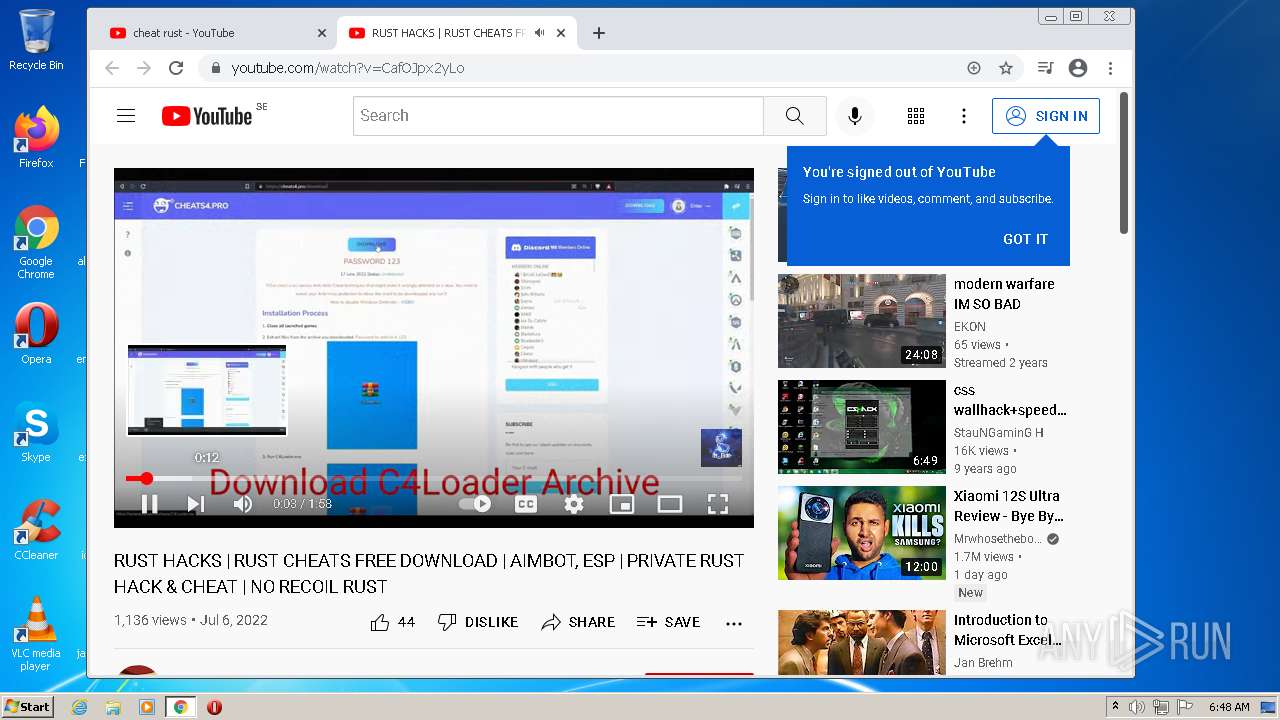
Task: Open the Chrome three-dot menu
Action: pos(1110,68)
